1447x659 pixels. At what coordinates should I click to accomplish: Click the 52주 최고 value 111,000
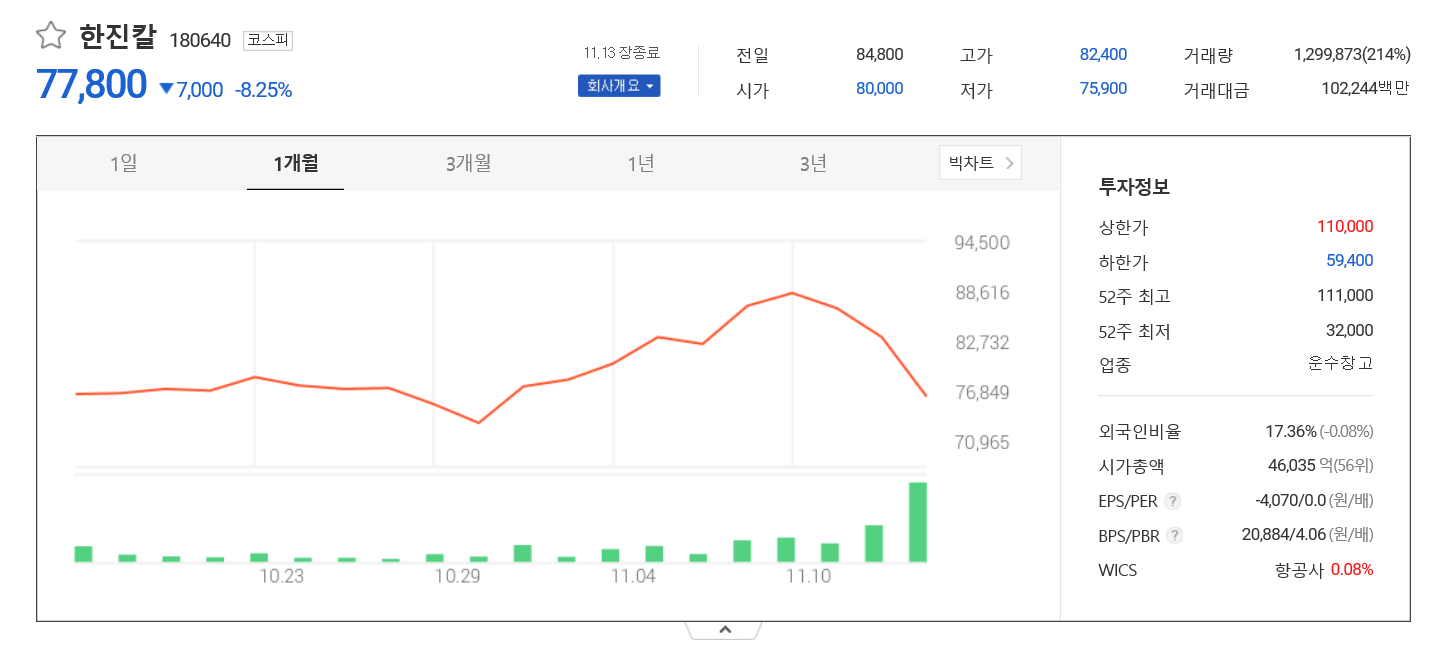pos(1345,295)
